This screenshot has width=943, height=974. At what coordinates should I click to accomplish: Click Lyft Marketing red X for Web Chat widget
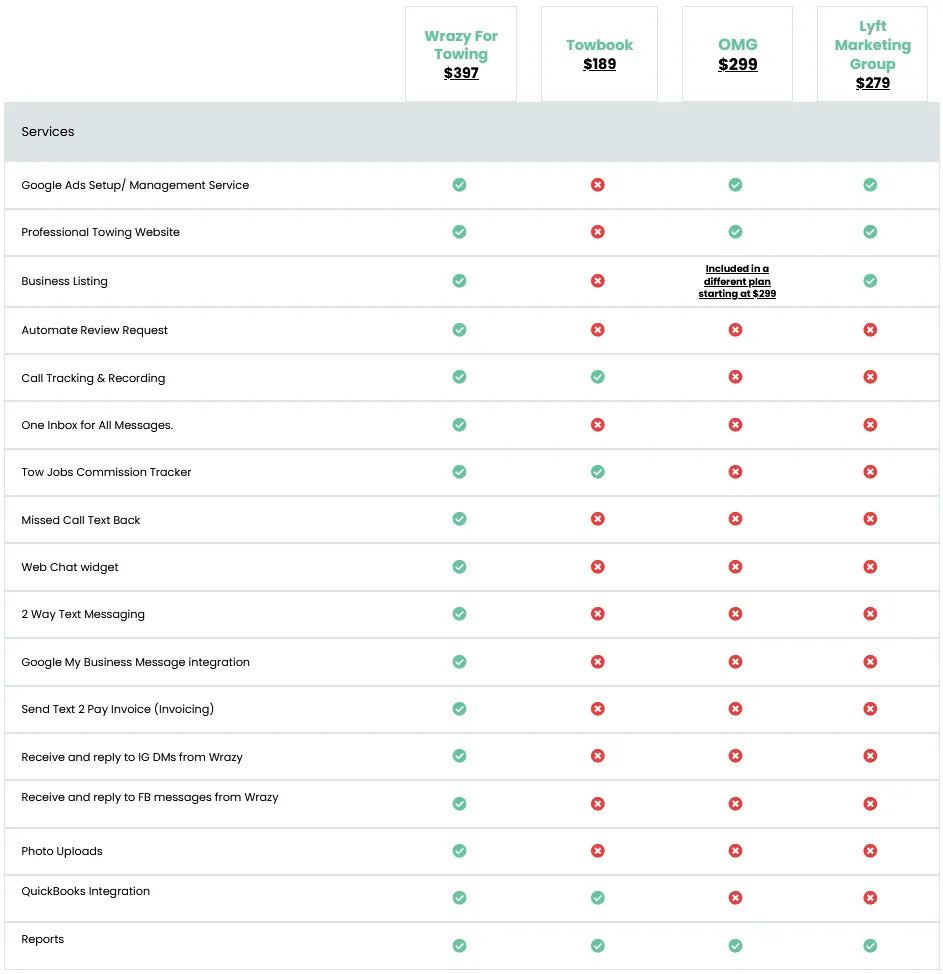point(870,567)
